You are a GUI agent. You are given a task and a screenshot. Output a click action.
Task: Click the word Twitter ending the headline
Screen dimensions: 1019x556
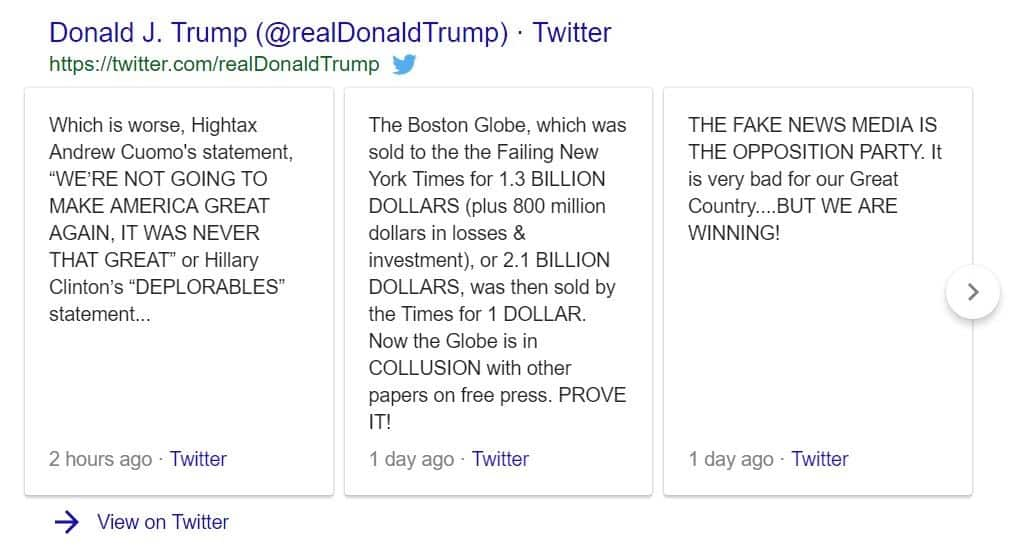coord(572,32)
